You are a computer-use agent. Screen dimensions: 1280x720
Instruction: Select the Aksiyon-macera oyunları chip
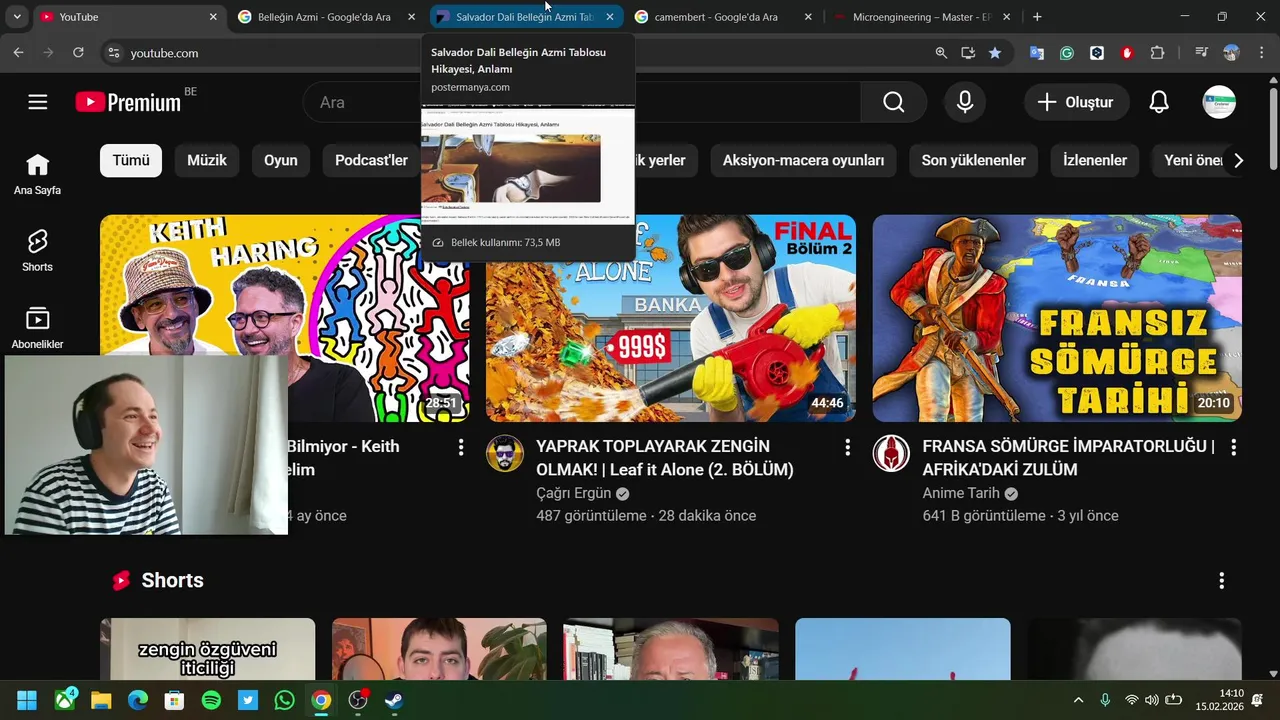pyautogui.click(x=804, y=160)
